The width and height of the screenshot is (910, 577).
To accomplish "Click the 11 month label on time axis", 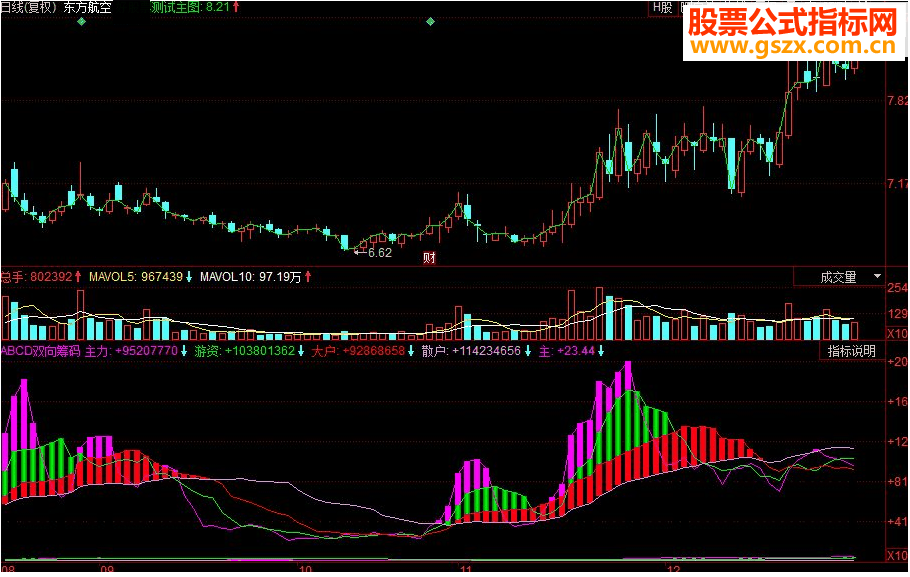I will [466, 569].
